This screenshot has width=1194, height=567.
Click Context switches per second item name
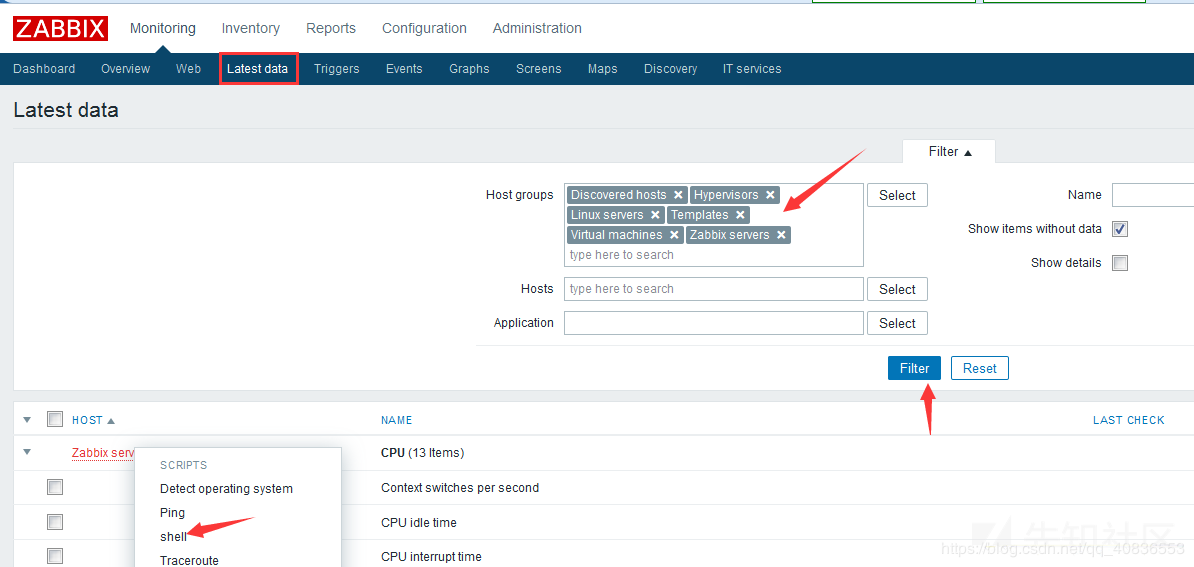click(x=460, y=488)
